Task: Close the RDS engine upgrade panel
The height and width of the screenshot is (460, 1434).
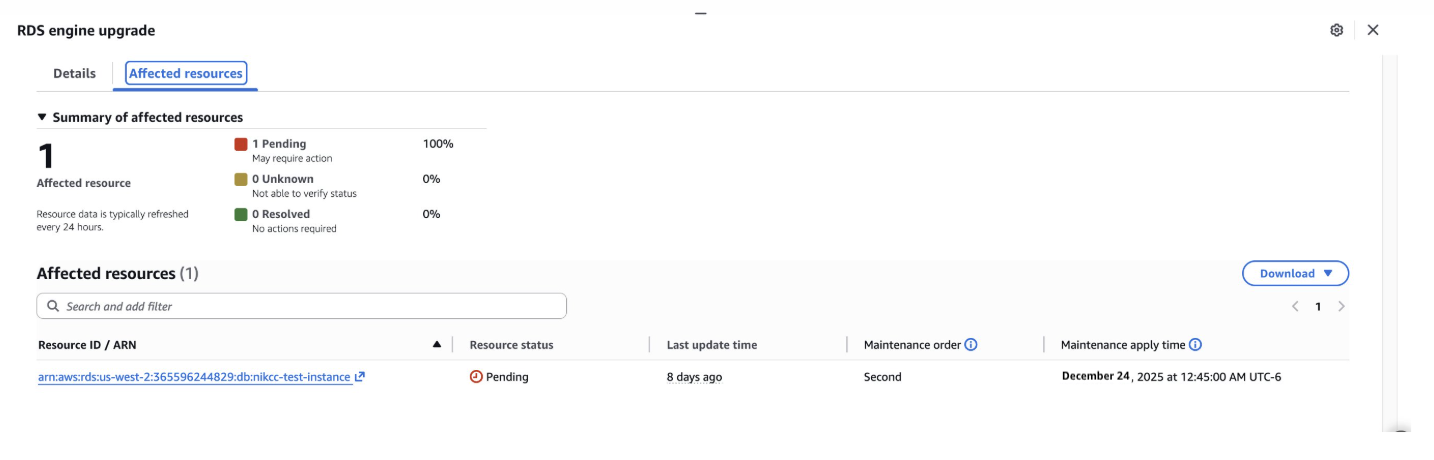Action: click(x=1373, y=30)
